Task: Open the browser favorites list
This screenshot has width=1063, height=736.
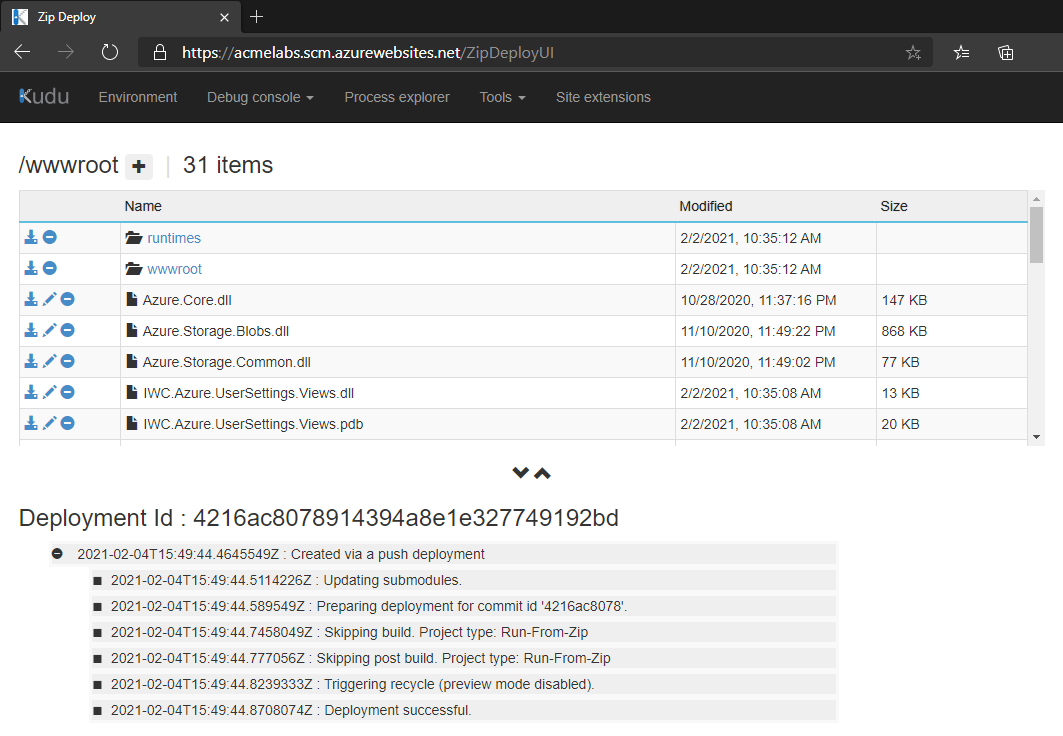Action: (x=961, y=53)
